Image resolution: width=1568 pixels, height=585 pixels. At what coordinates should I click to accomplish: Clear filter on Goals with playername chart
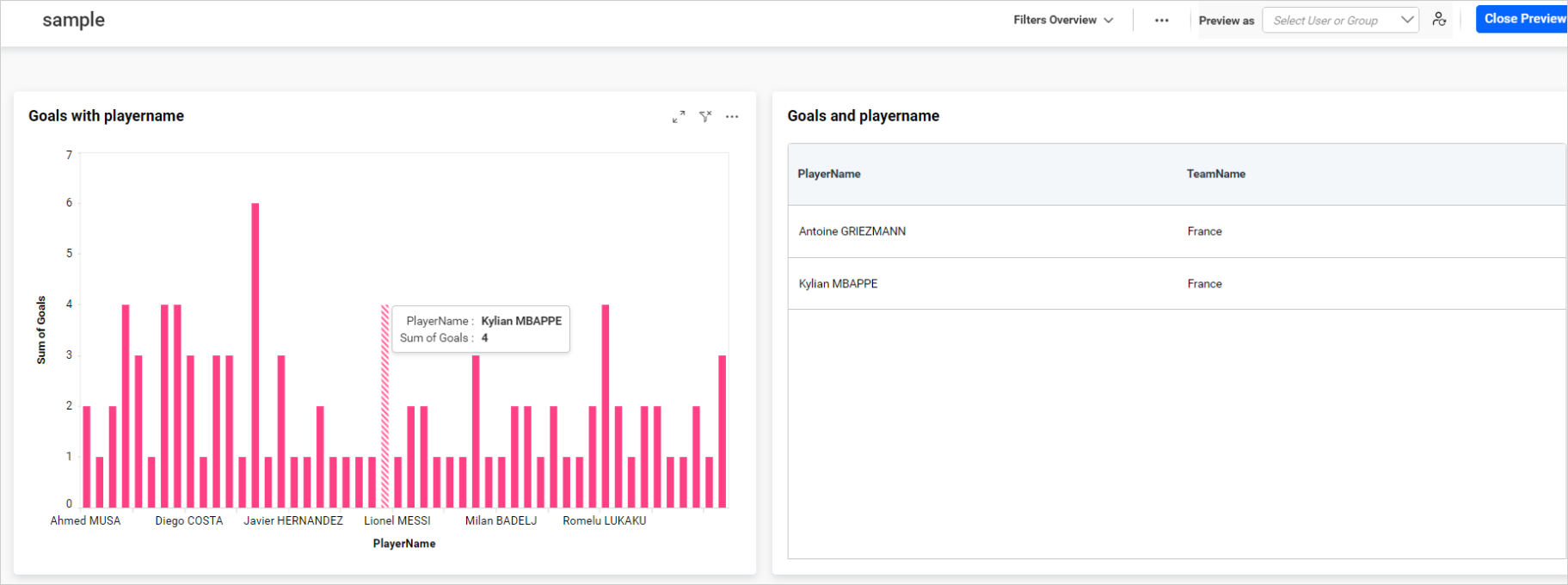pos(705,117)
